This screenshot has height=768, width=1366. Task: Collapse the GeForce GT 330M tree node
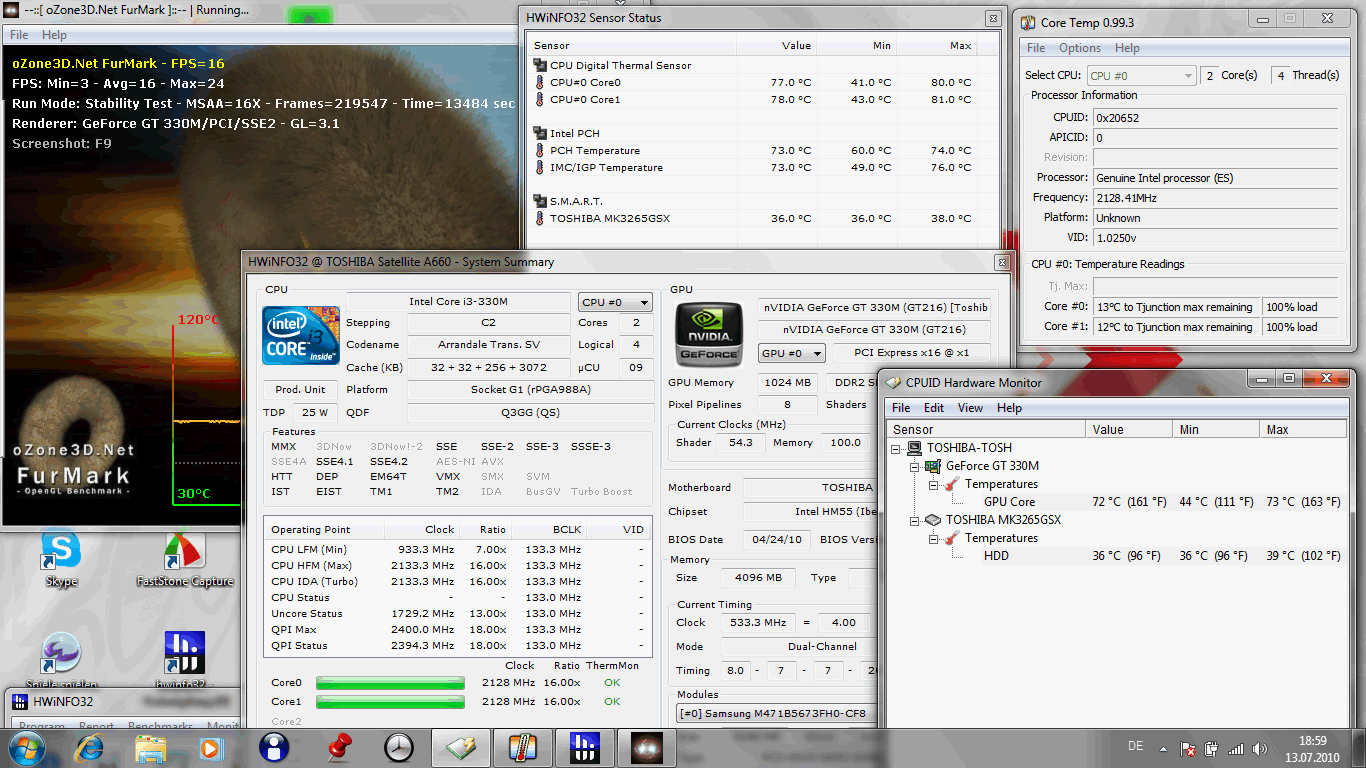914,466
